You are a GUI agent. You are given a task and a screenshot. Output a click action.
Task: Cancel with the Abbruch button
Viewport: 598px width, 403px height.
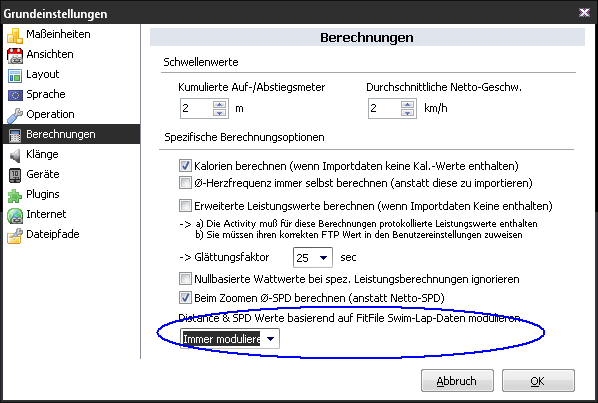[x=457, y=381]
